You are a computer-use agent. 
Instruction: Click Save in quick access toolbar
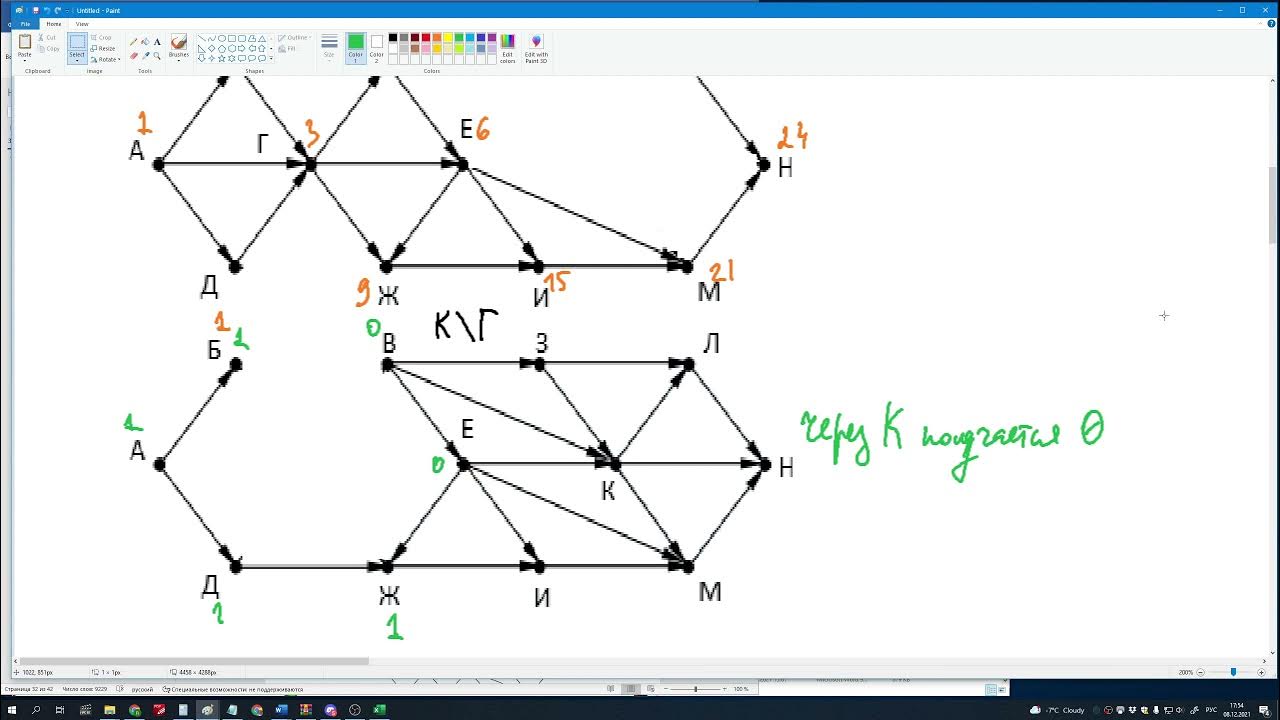(x=36, y=10)
